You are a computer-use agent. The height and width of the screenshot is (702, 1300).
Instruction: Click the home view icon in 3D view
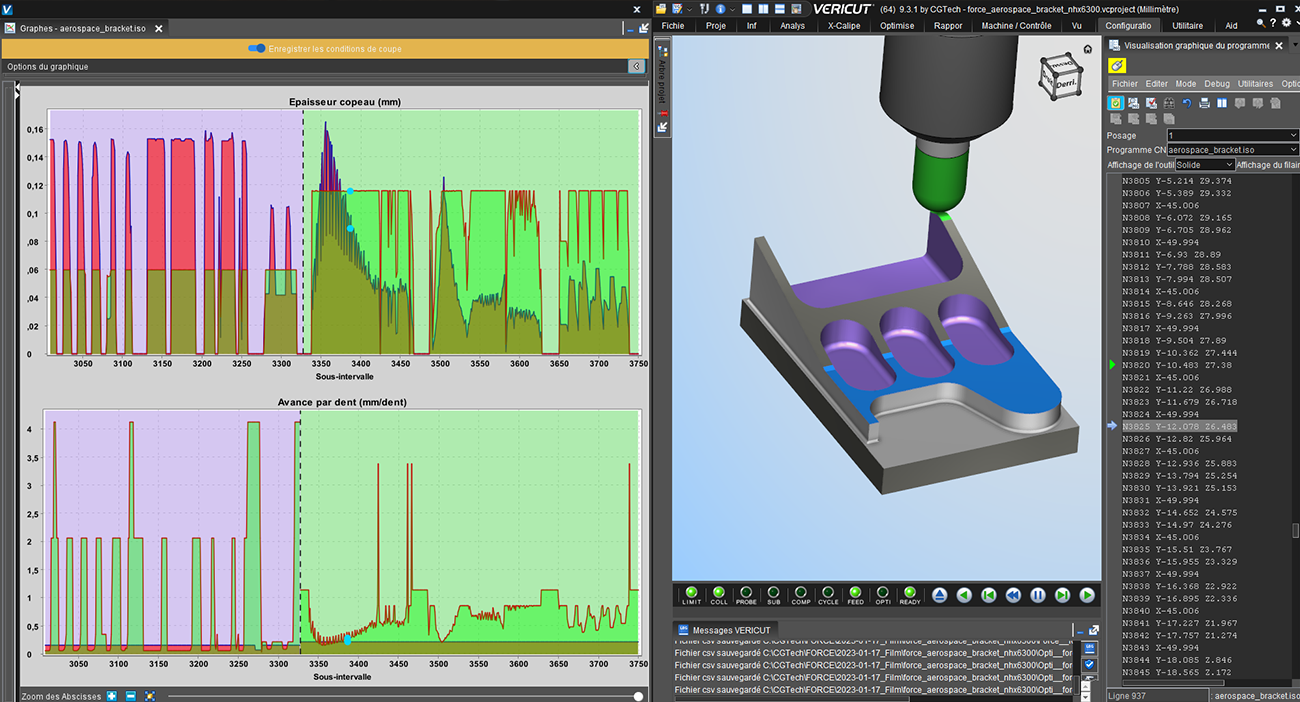(x=1087, y=49)
